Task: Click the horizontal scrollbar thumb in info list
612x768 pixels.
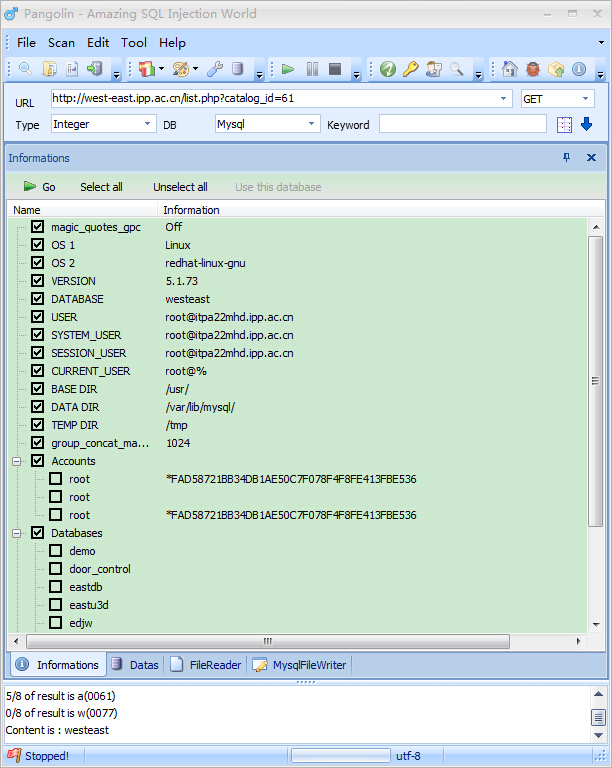Action: 268,641
